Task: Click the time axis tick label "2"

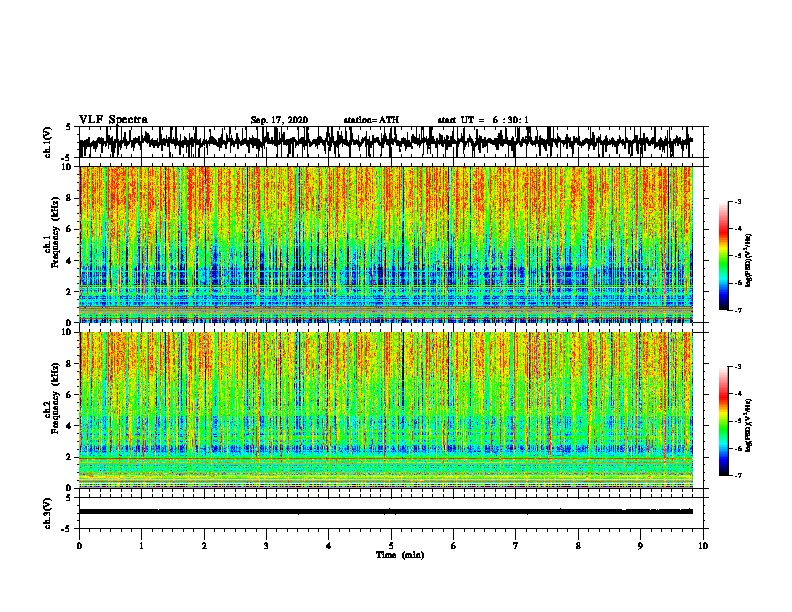Action: tap(204, 546)
